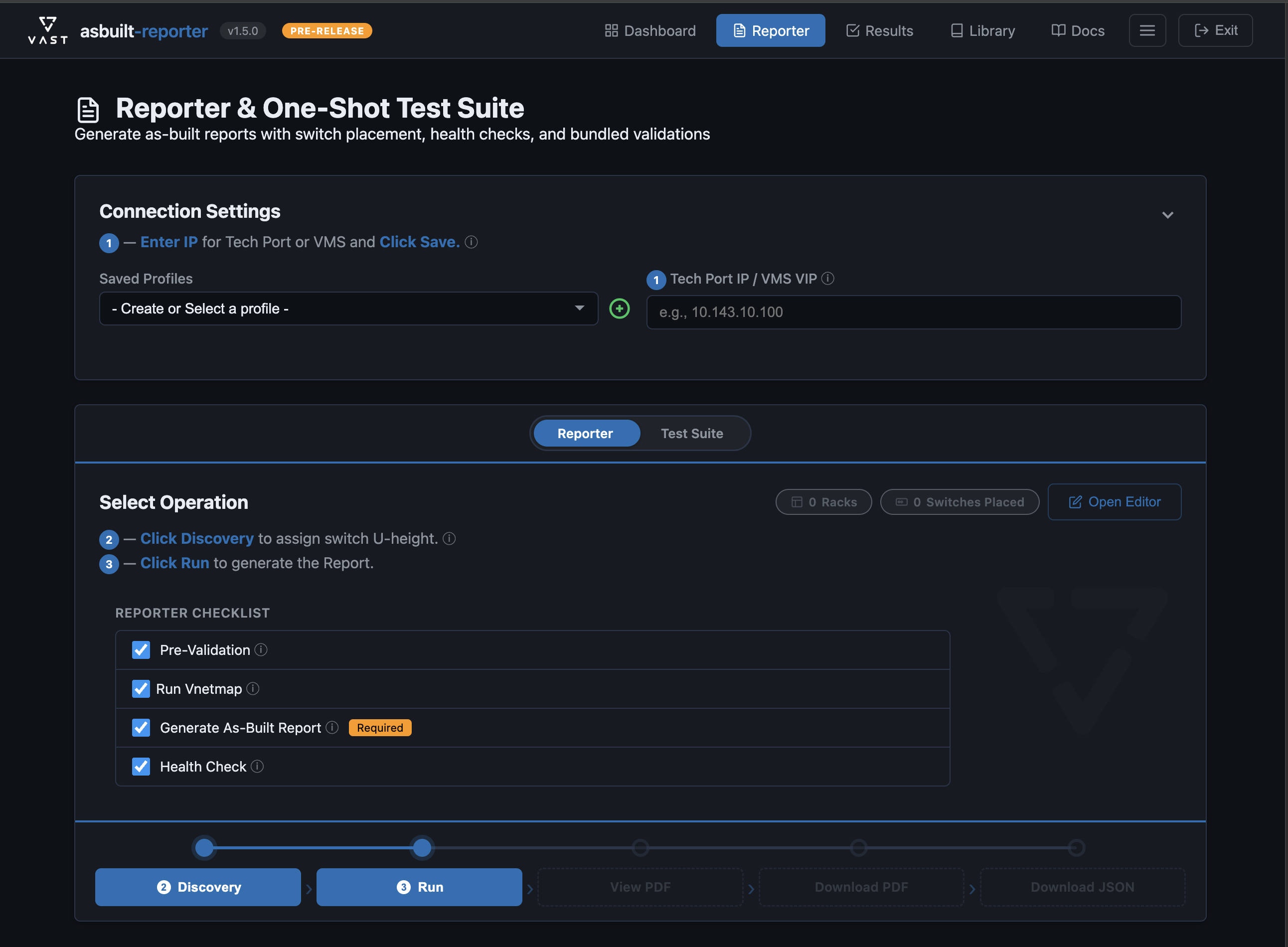
Task: Go to the Results section
Action: click(879, 30)
